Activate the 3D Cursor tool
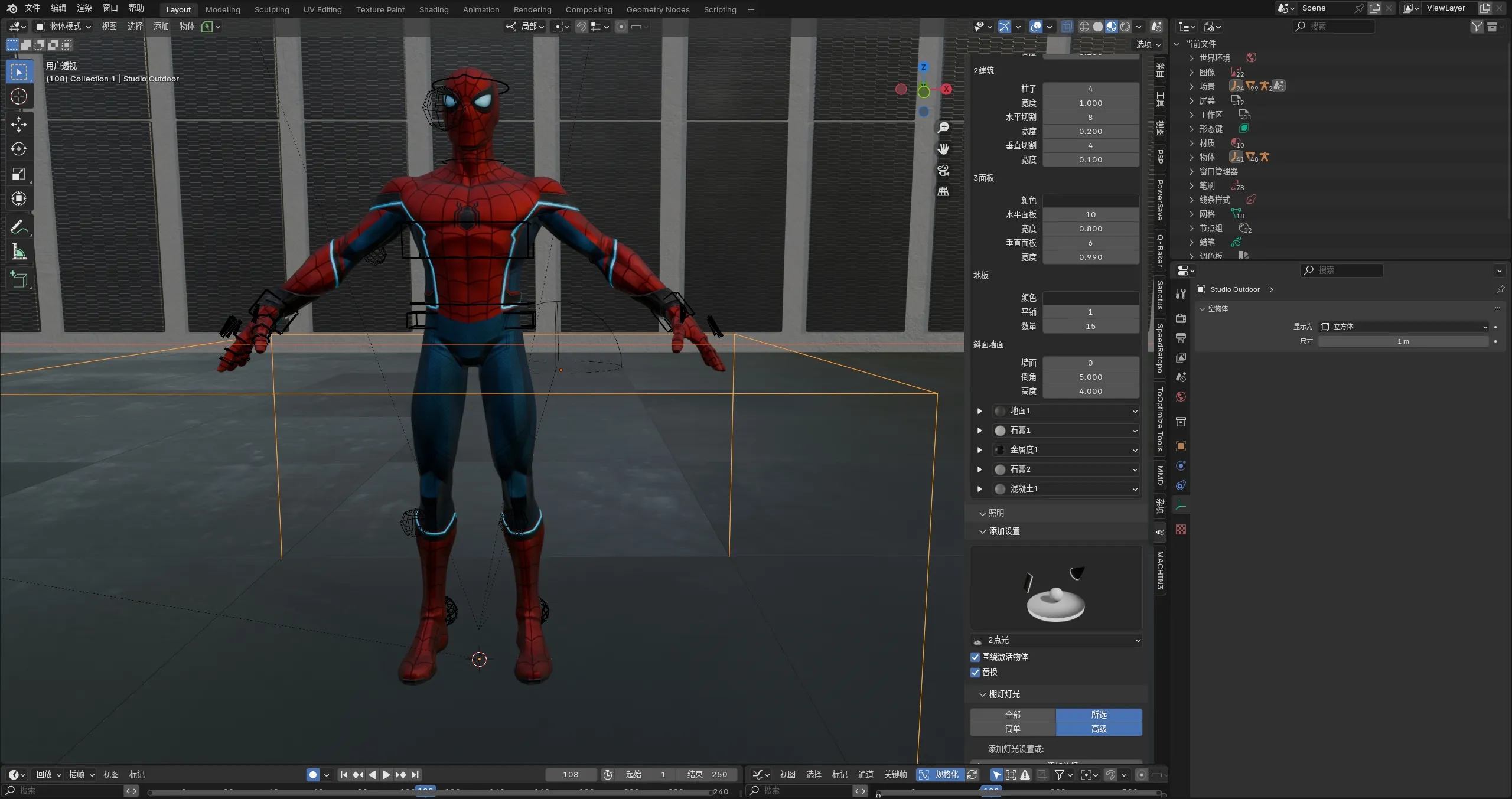The height and width of the screenshot is (799, 1512). pyautogui.click(x=19, y=96)
